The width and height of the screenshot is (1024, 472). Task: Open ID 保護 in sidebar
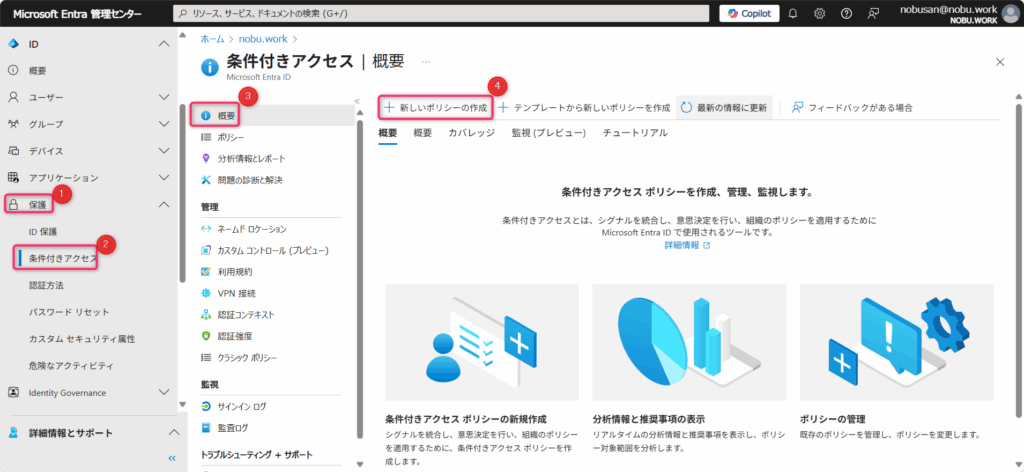coord(42,231)
